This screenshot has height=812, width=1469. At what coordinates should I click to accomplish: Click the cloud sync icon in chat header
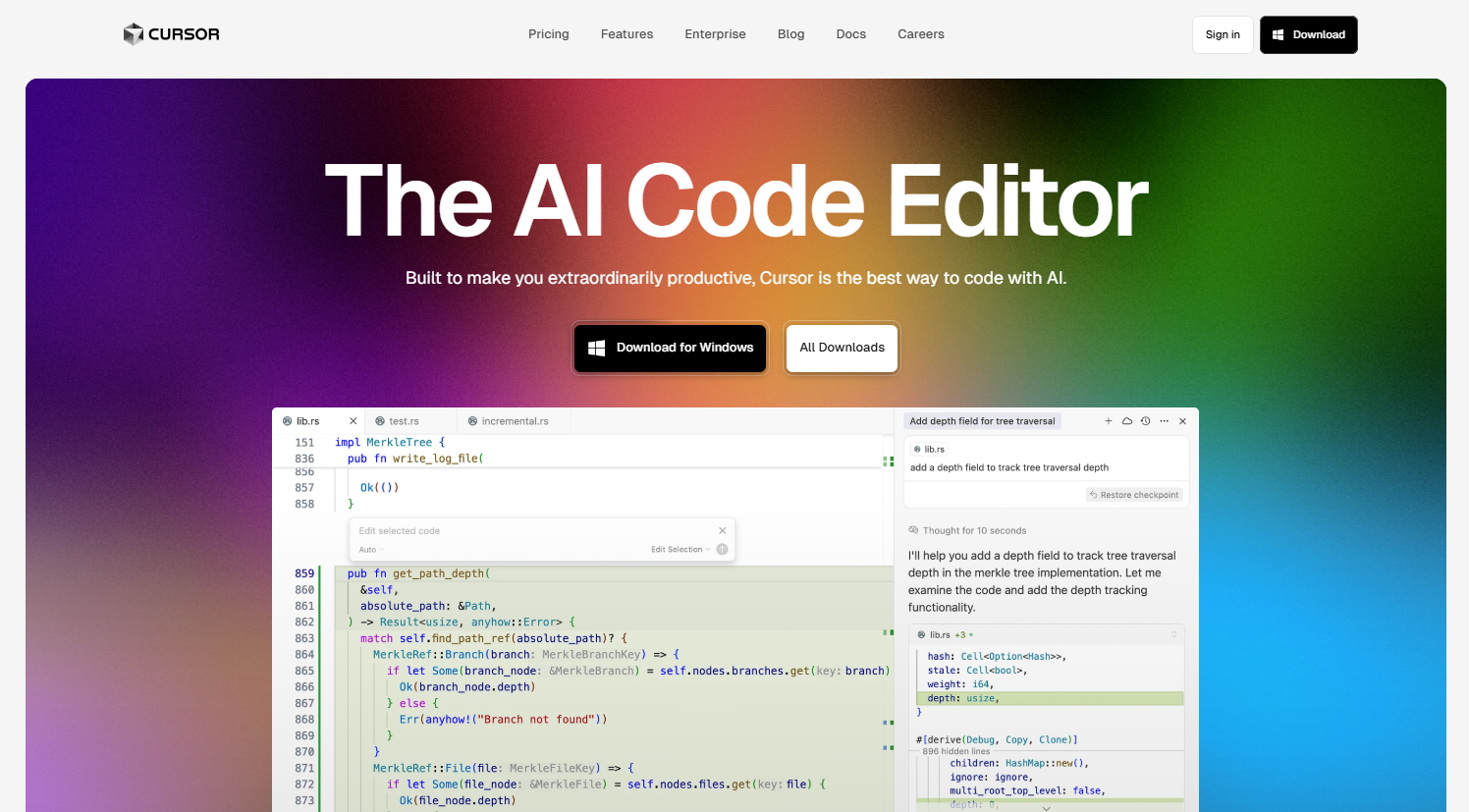point(1126,421)
